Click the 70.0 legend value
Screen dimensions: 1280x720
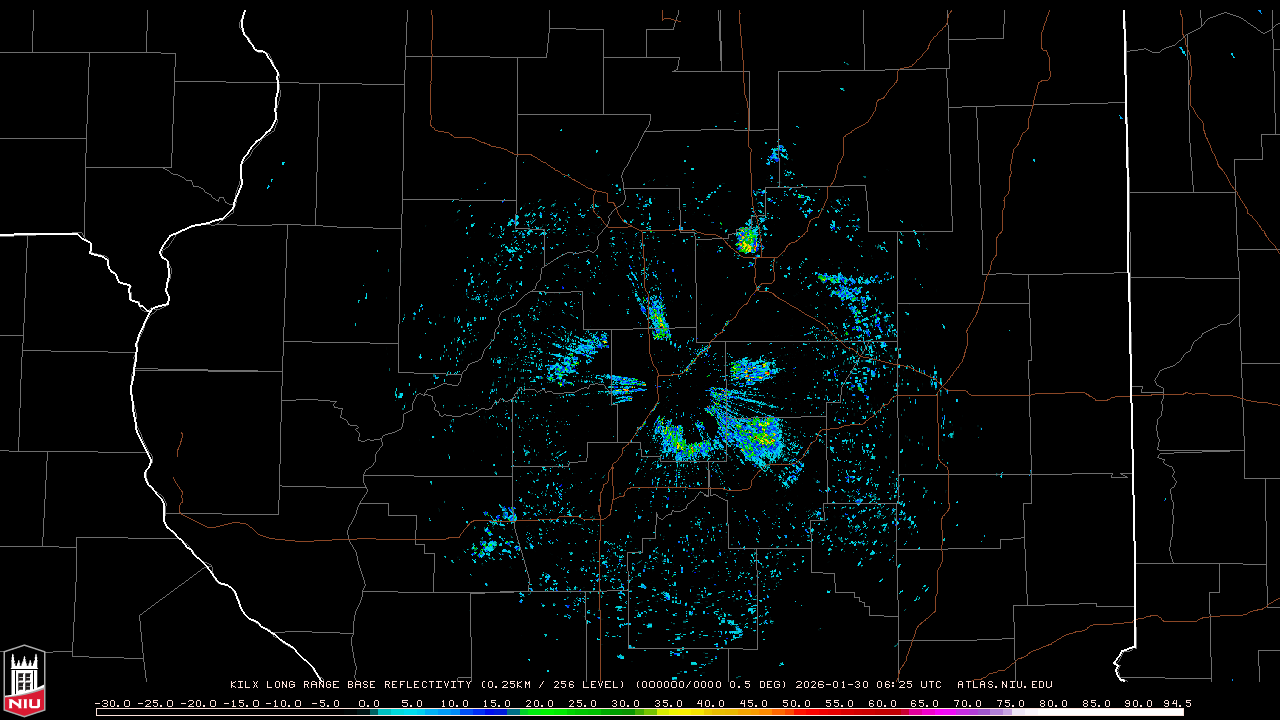coord(967,703)
